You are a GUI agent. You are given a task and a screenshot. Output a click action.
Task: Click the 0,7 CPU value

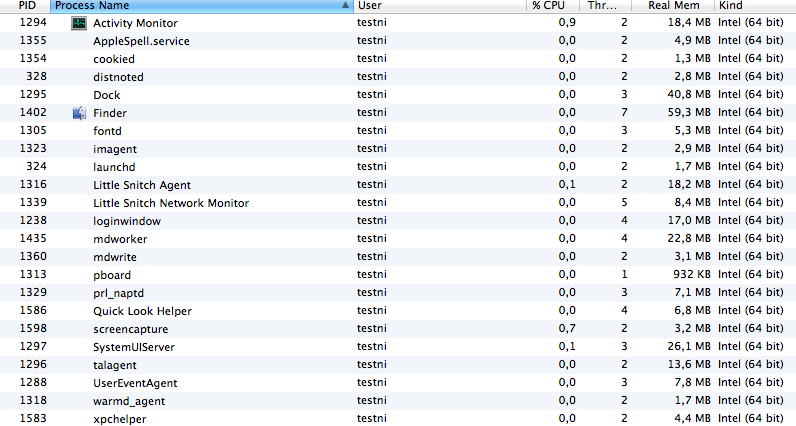567,329
